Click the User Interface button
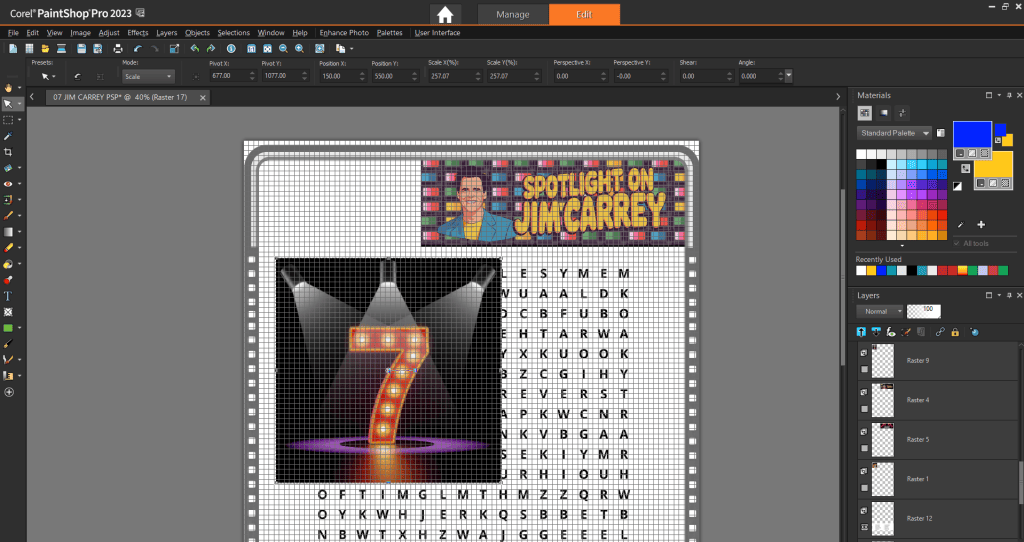The height and width of the screenshot is (542, 1024). (438, 33)
